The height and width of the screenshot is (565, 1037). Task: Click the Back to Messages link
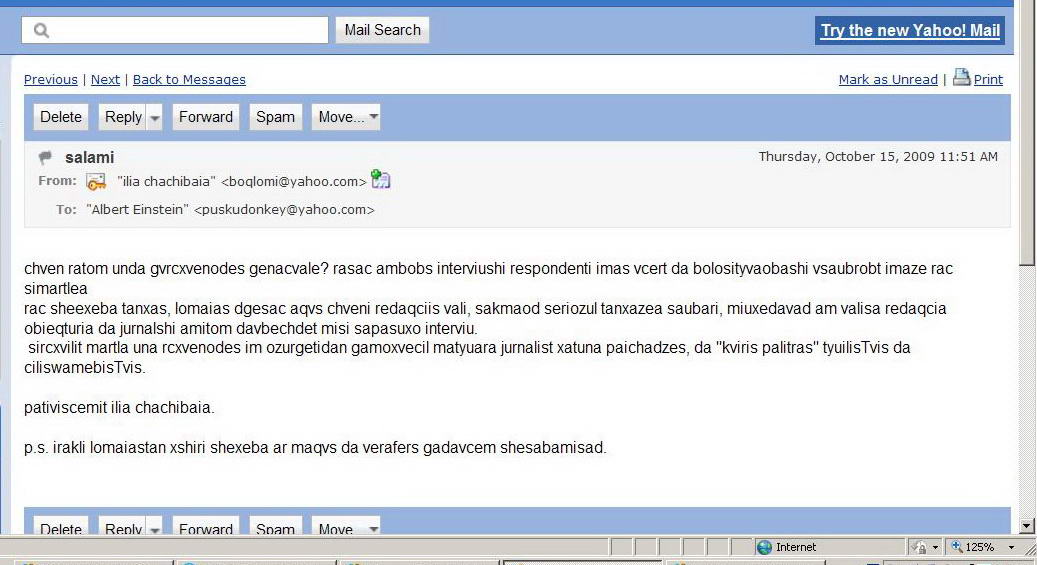tap(189, 79)
